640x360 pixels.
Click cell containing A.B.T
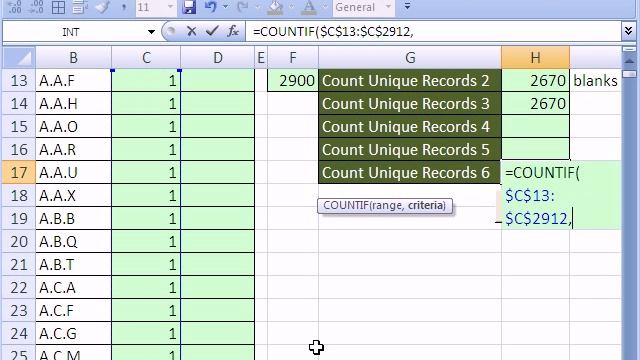click(73, 264)
